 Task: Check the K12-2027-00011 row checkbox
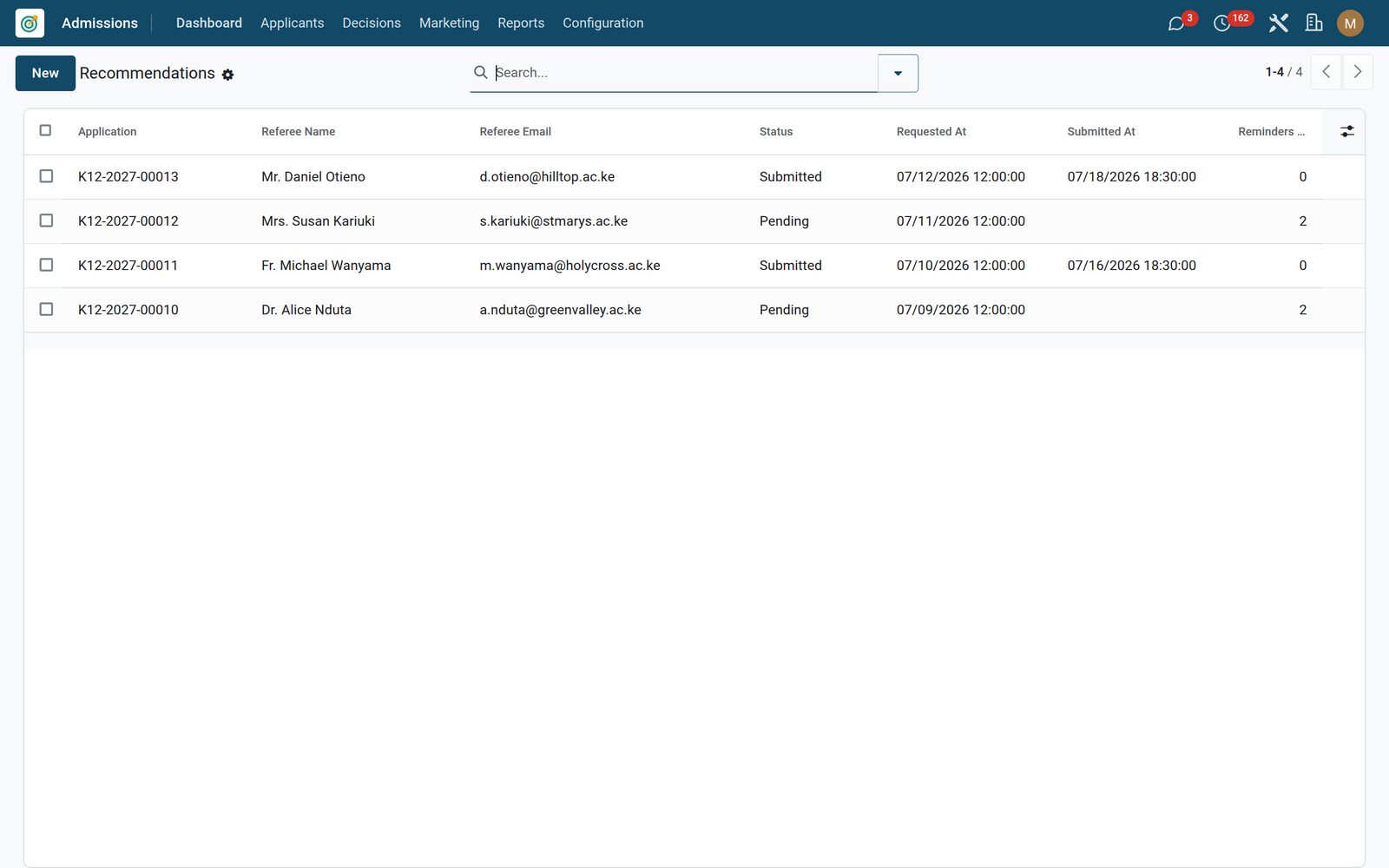46,265
